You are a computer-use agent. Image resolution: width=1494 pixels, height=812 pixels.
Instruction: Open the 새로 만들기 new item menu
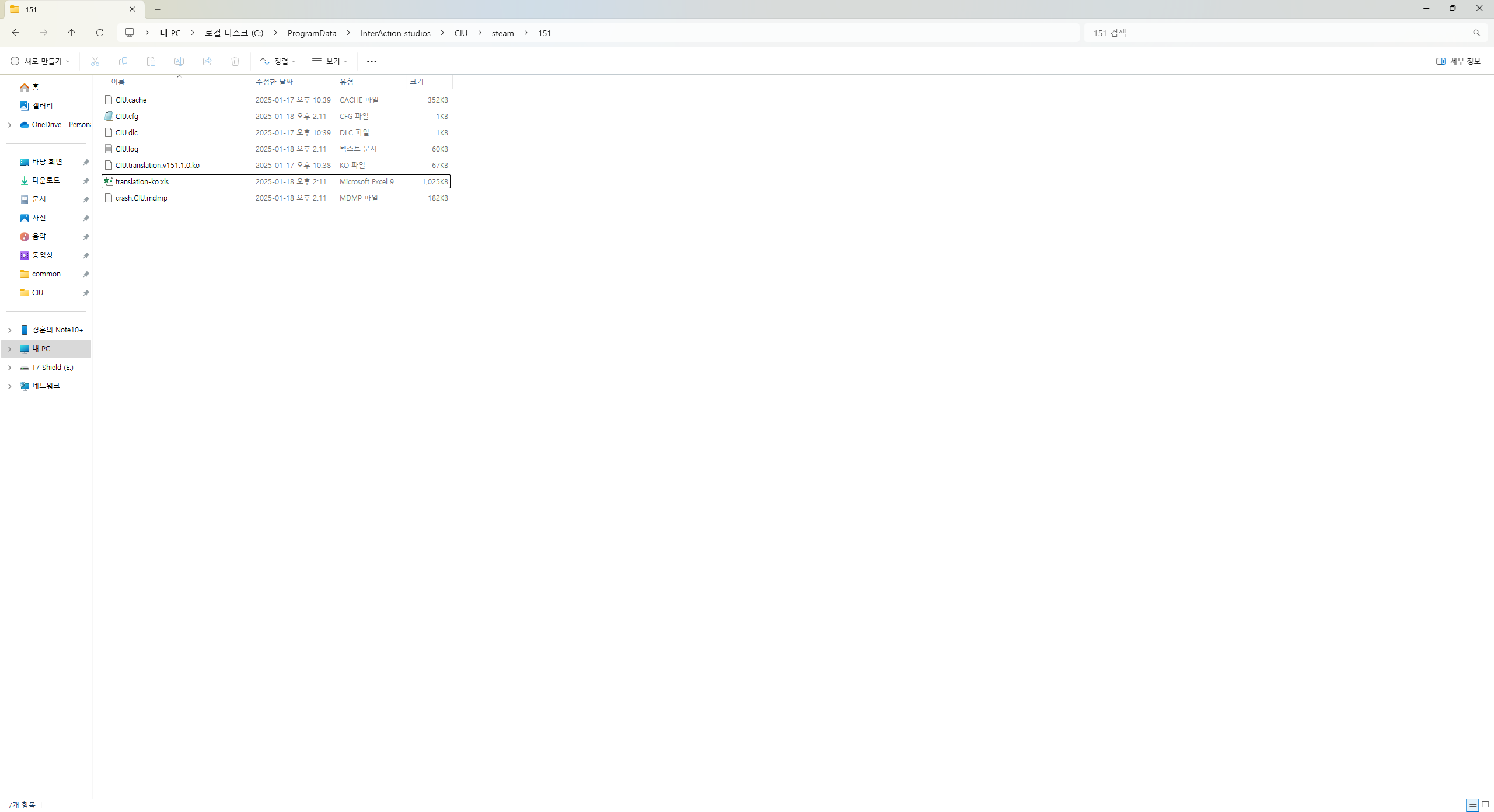tap(40, 61)
